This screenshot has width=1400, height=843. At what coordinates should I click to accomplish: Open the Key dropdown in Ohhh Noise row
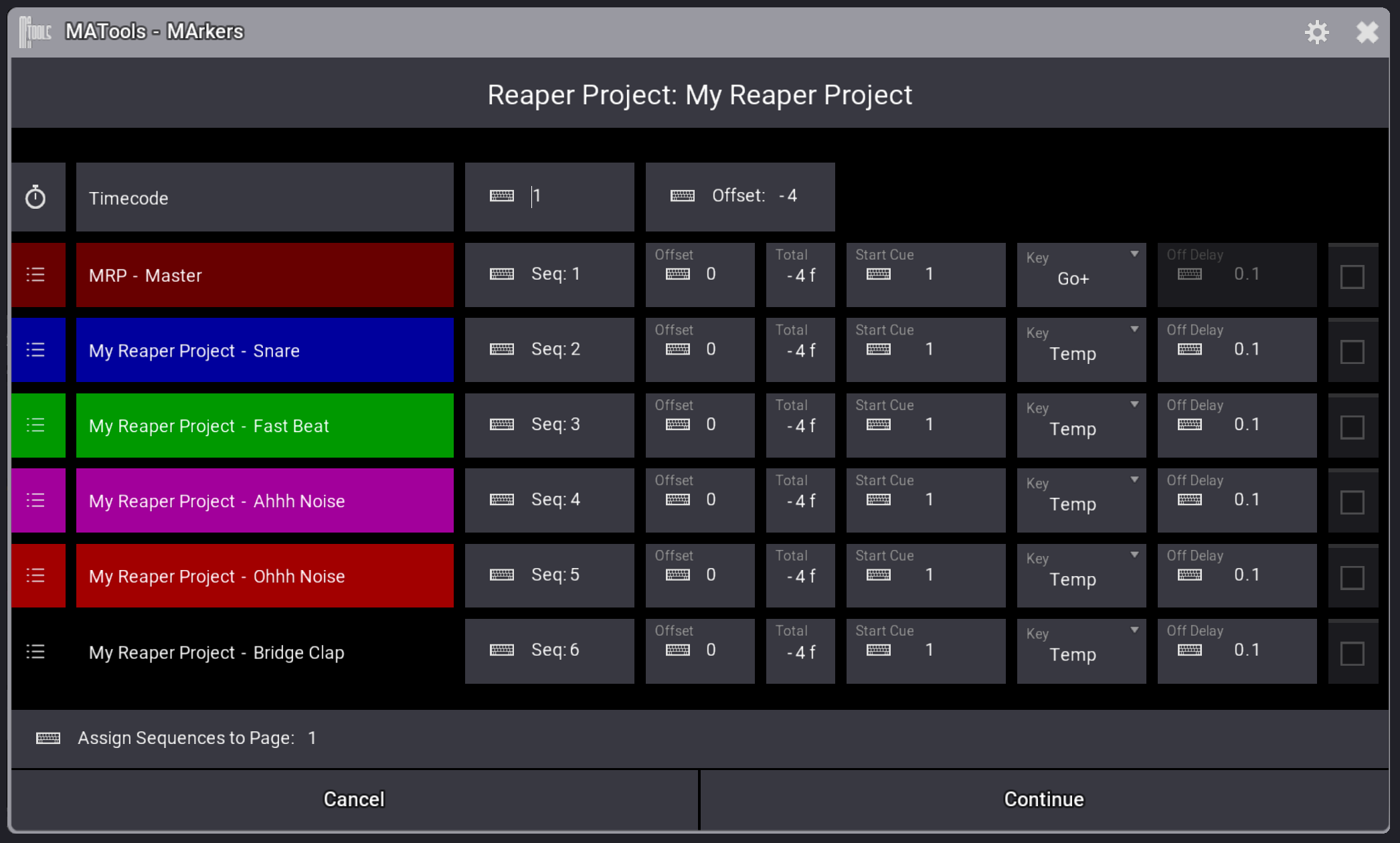(1081, 575)
